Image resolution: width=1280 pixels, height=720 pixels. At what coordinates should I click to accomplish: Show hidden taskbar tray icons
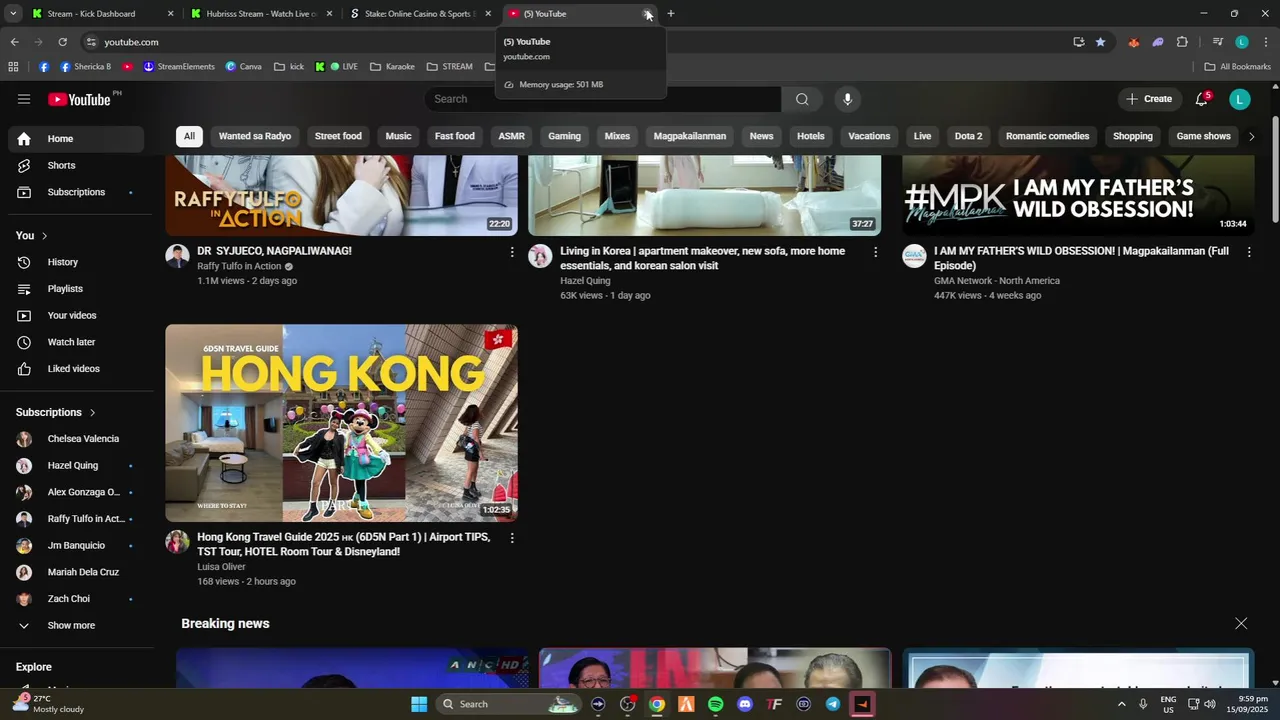pyautogui.click(x=1121, y=704)
